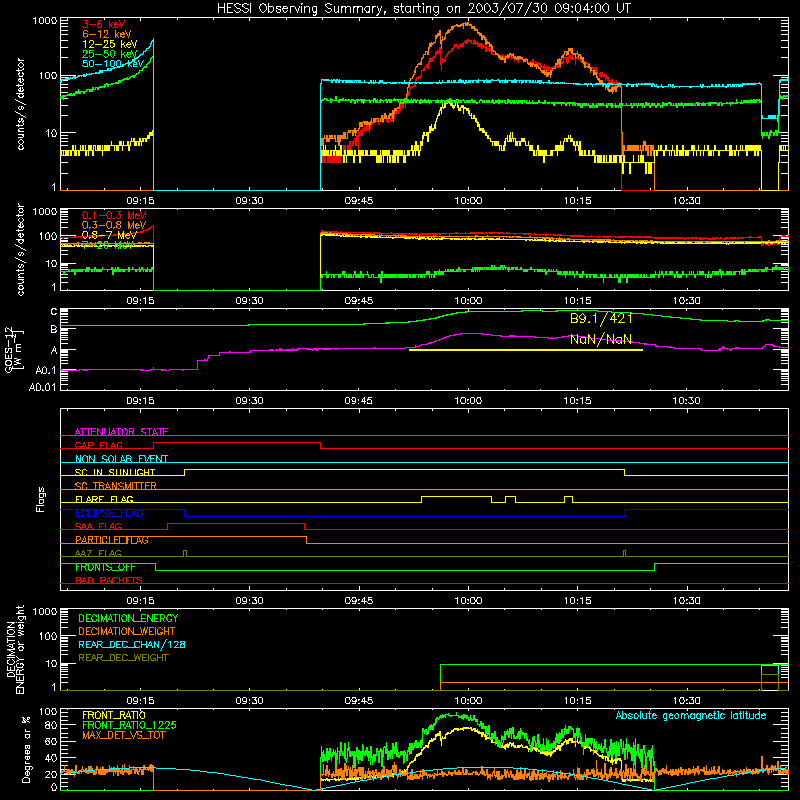Select the SC_TRANSMITTER flag label
This screenshot has width=800, height=800.
pyautogui.click(x=116, y=486)
